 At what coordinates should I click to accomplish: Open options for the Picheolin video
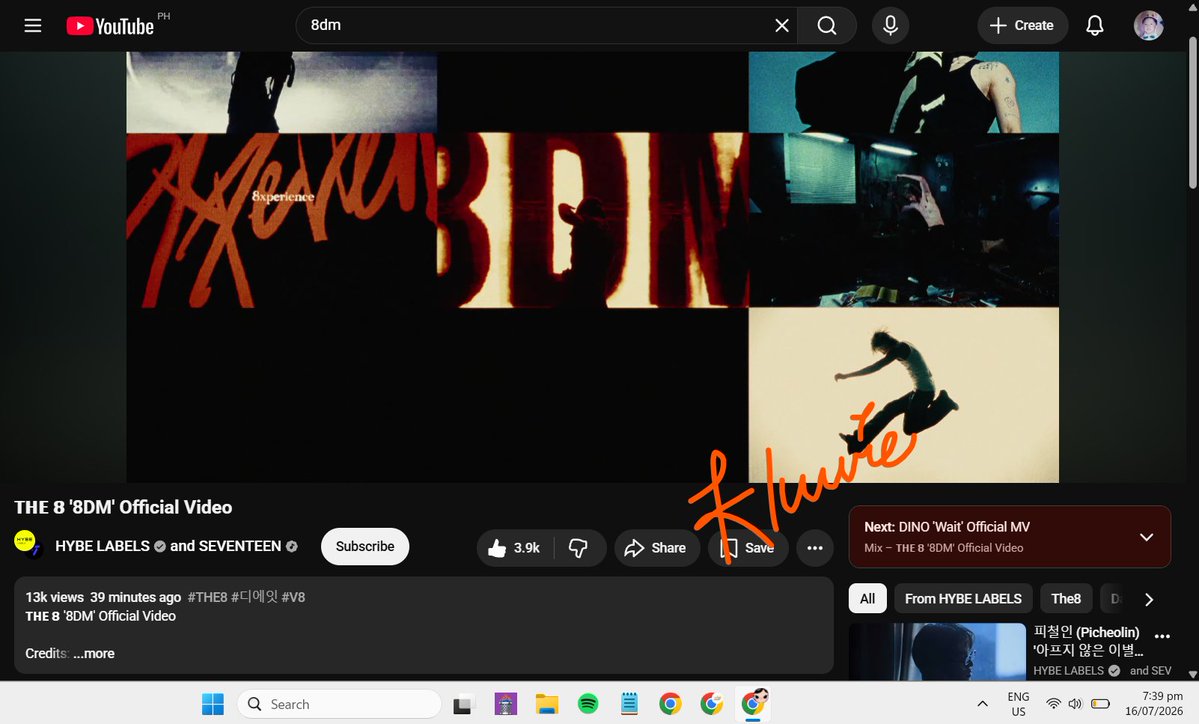click(1162, 636)
